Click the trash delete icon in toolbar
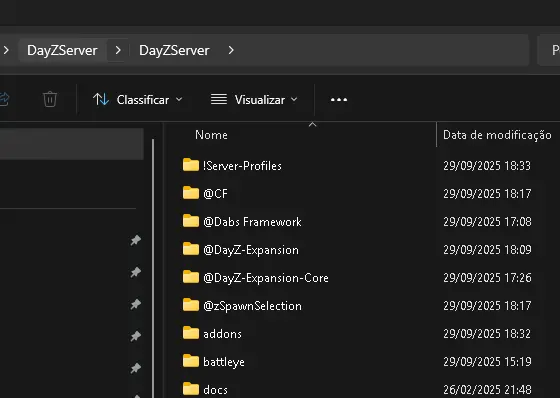Screen dimensions: 560x398 click(x=50, y=99)
